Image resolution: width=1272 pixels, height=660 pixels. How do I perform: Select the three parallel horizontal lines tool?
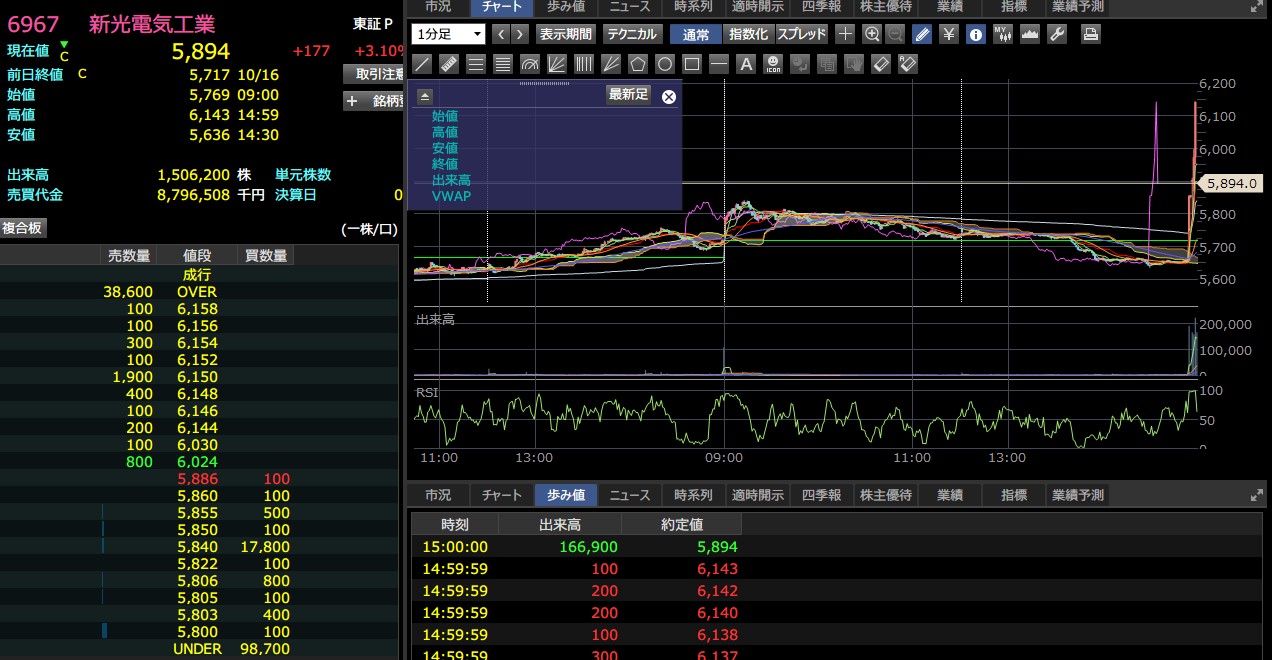tap(476, 64)
